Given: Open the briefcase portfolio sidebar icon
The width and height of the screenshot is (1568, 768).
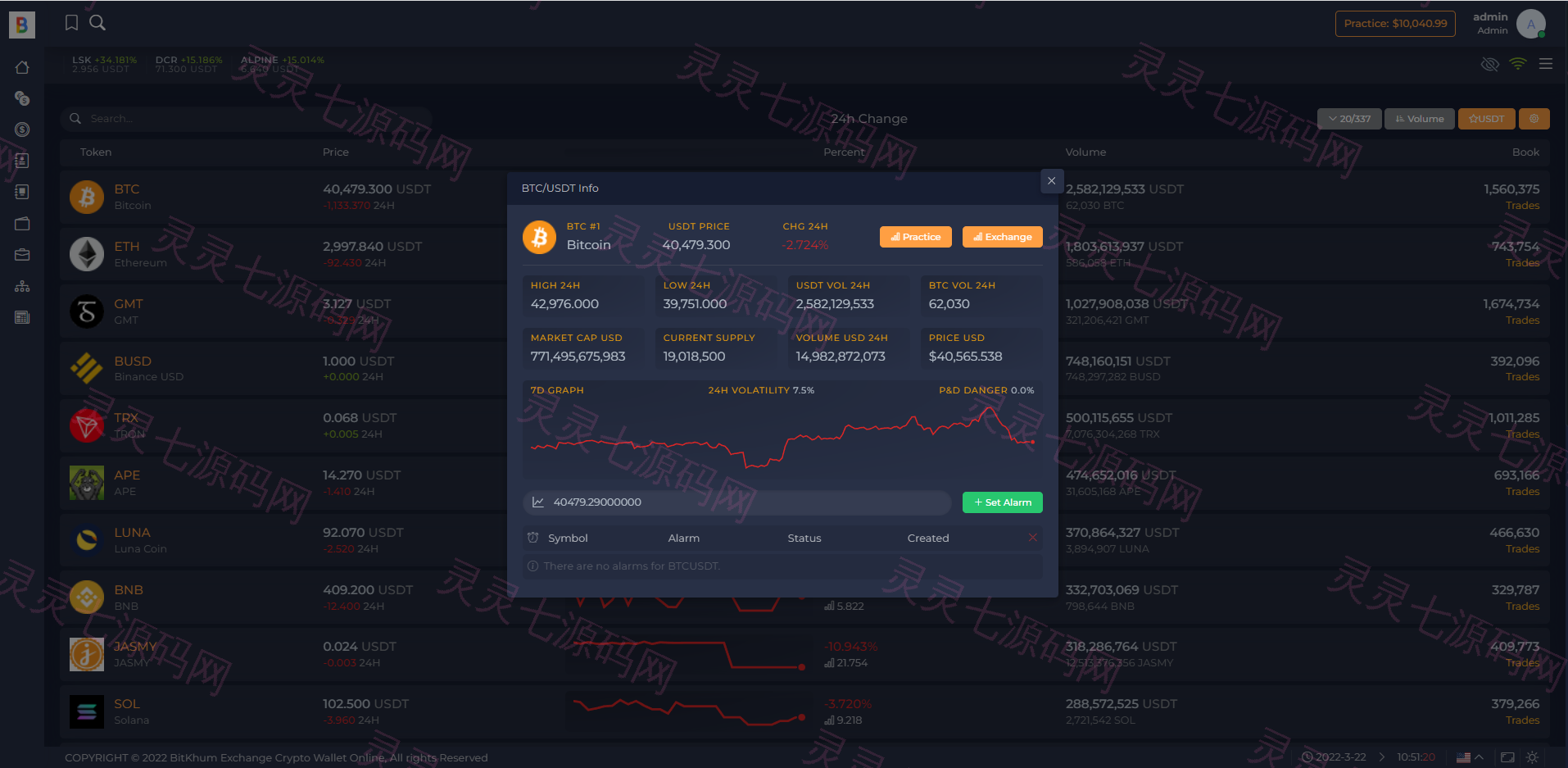Looking at the screenshot, I should pos(22,255).
